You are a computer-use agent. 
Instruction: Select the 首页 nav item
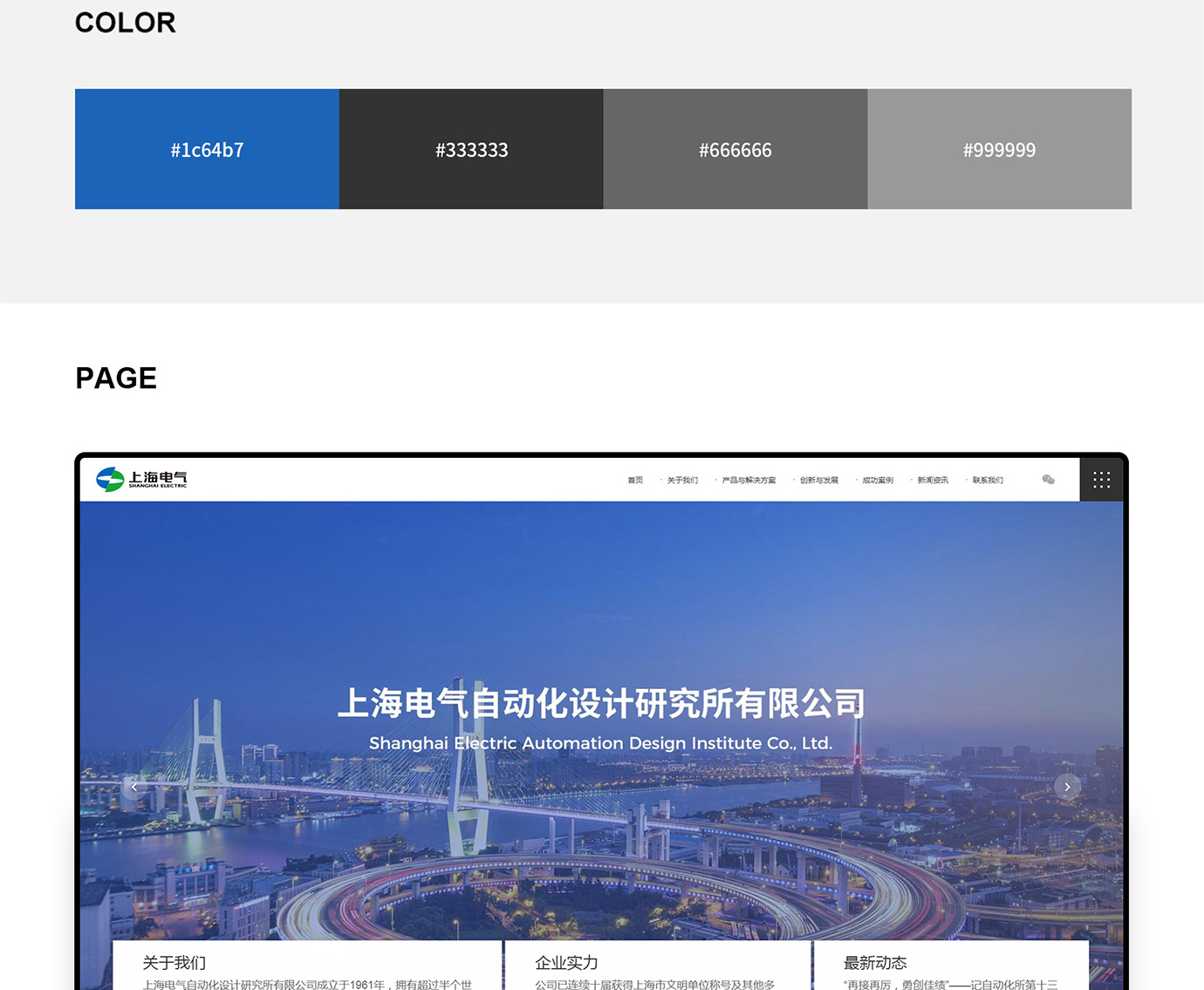pos(635,481)
